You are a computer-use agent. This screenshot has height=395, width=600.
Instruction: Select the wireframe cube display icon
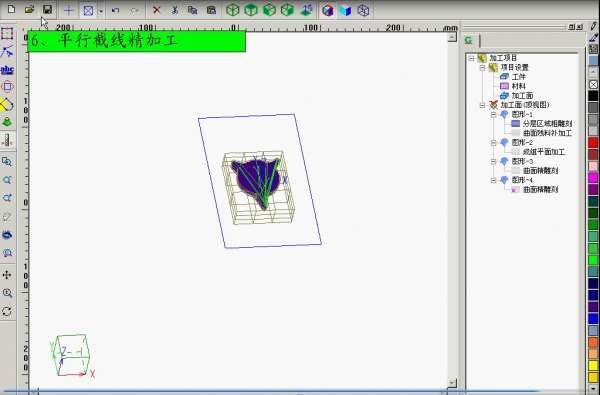pos(363,10)
